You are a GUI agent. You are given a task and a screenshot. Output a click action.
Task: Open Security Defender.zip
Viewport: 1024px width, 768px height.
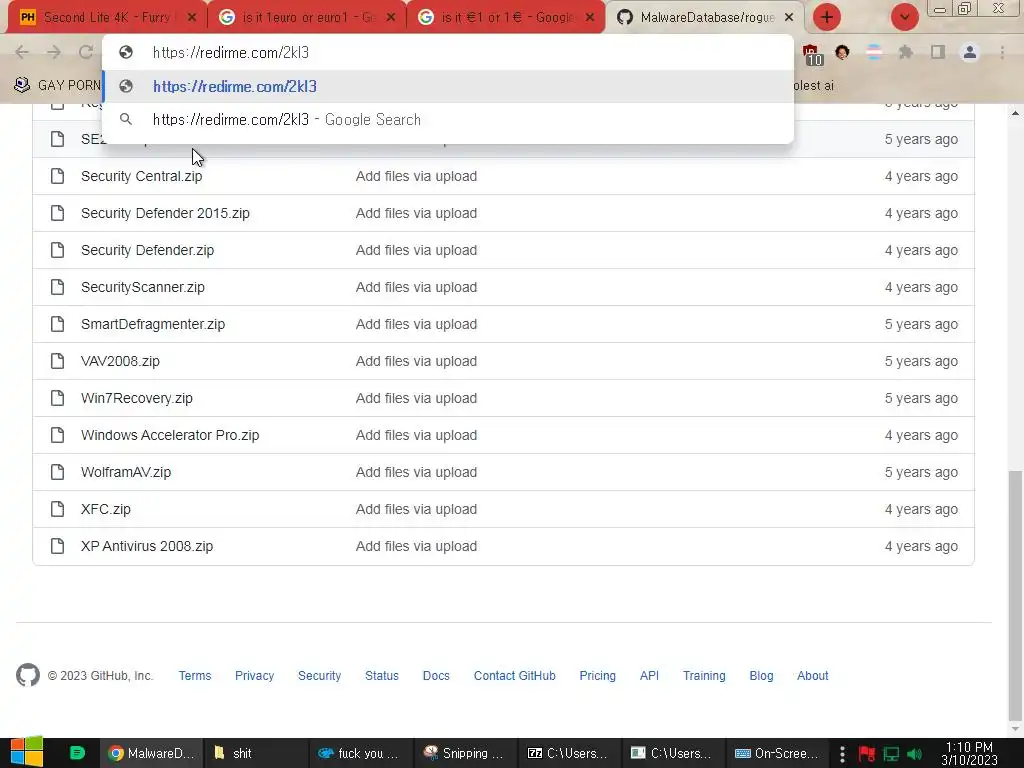pyautogui.click(x=148, y=250)
